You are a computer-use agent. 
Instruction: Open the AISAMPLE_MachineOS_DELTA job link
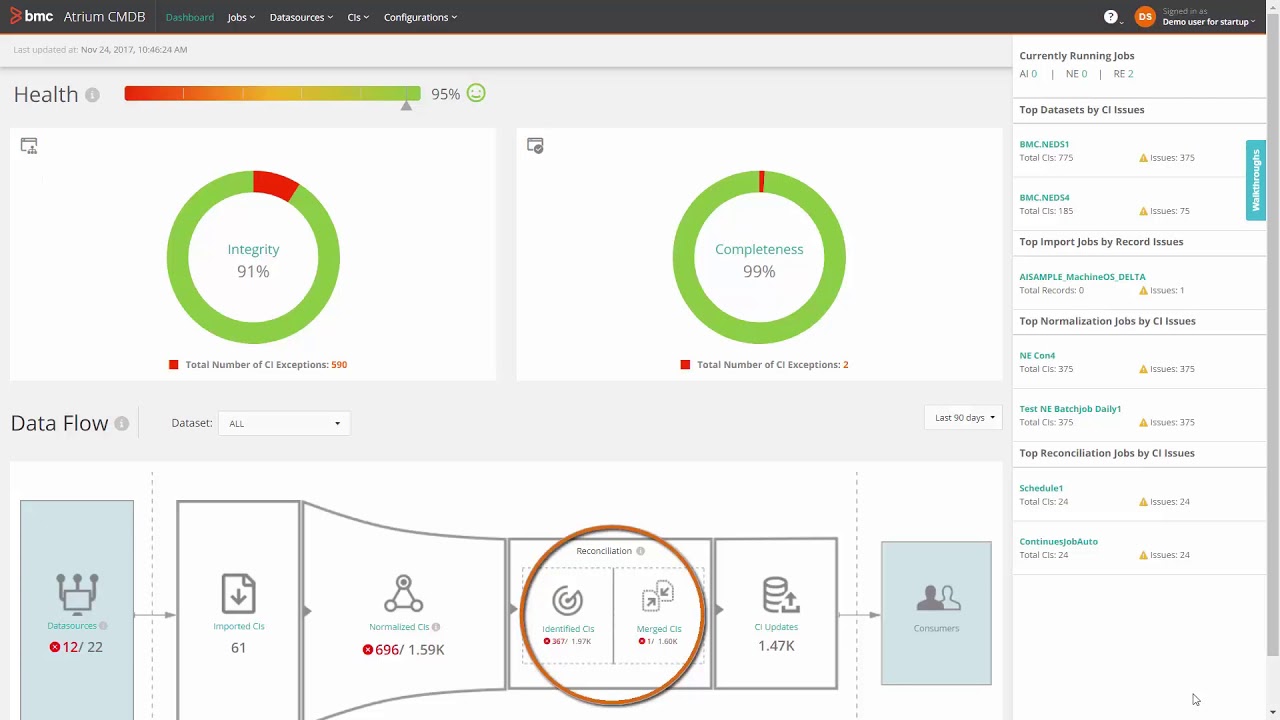coord(1082,277)
